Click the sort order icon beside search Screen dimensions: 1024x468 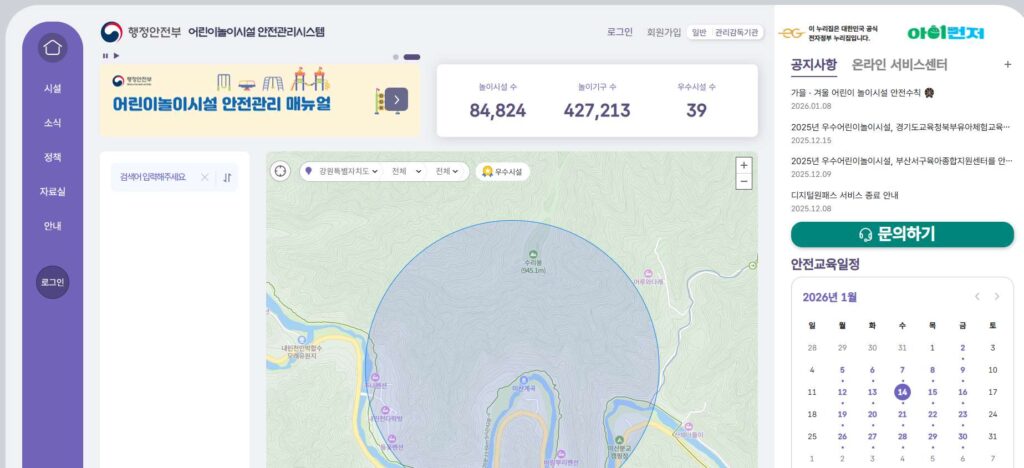[x=227, y=177]
